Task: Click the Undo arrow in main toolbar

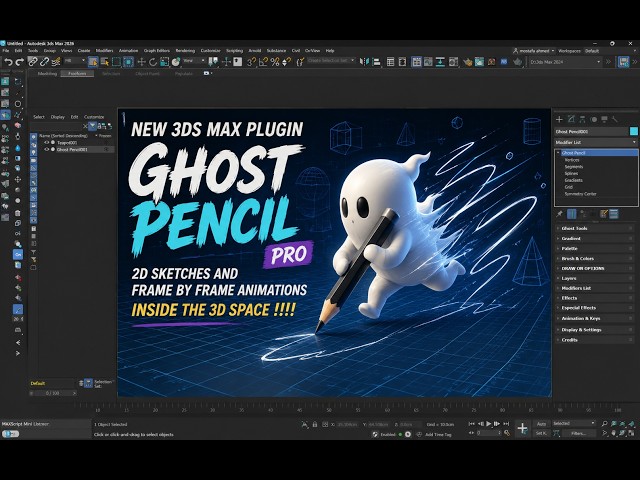Action: (x=9, y=62)
